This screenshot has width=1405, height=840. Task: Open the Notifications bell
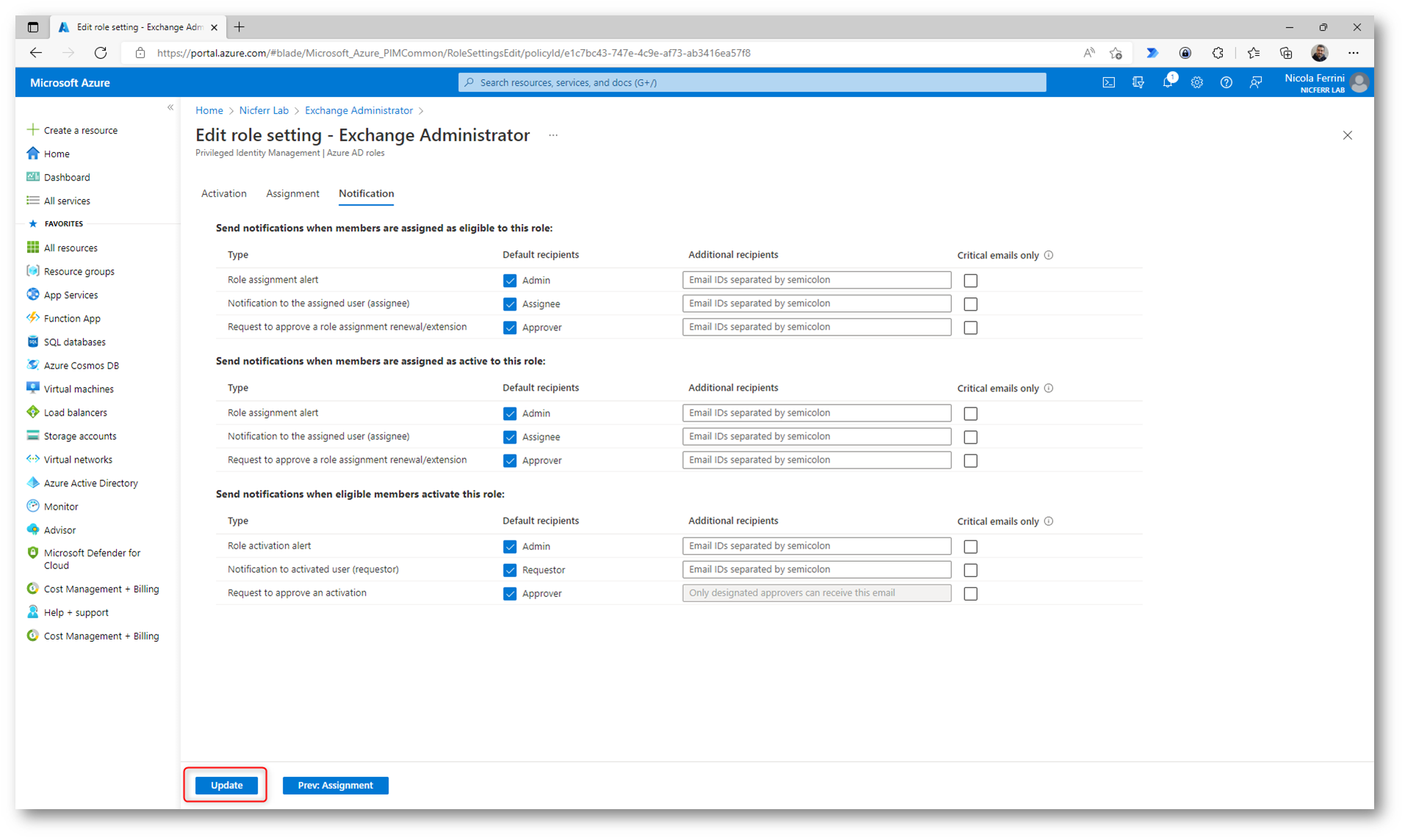click(1167, 82)
